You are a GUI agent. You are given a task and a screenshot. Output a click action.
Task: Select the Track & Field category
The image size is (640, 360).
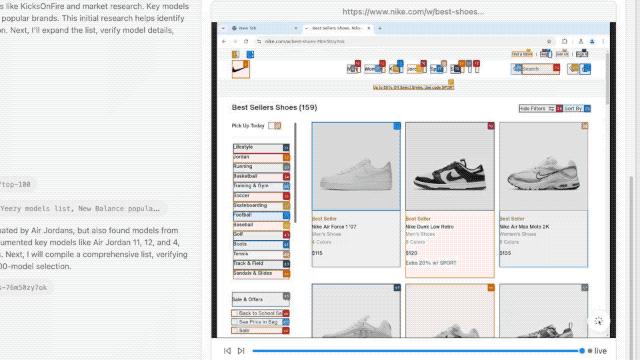[x=261, y=264]
